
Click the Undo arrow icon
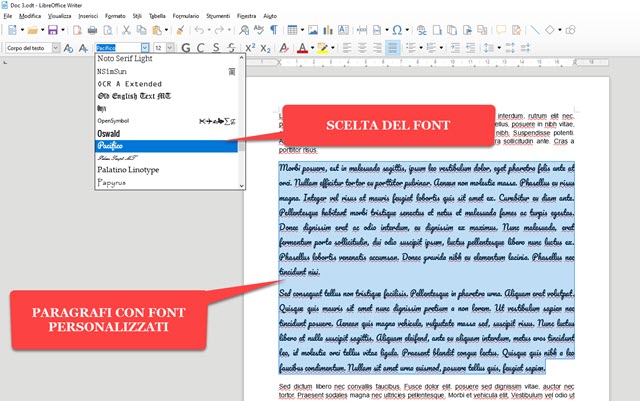pos(199,30)
